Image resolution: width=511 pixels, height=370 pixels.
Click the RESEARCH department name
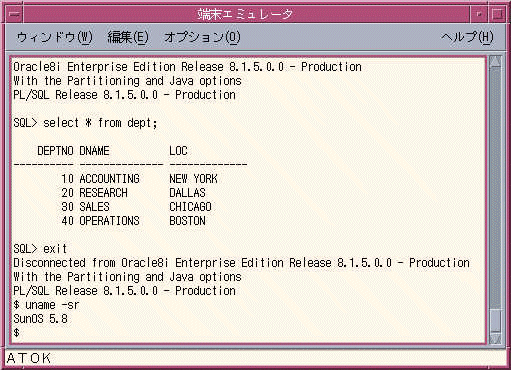click(x=103, y=193)
